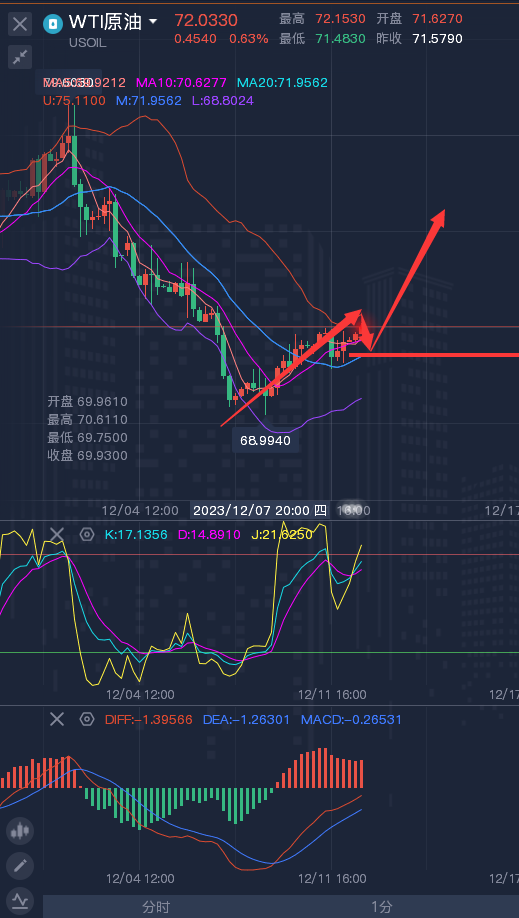Activate the pencil drawing tool

click(21, 865)
